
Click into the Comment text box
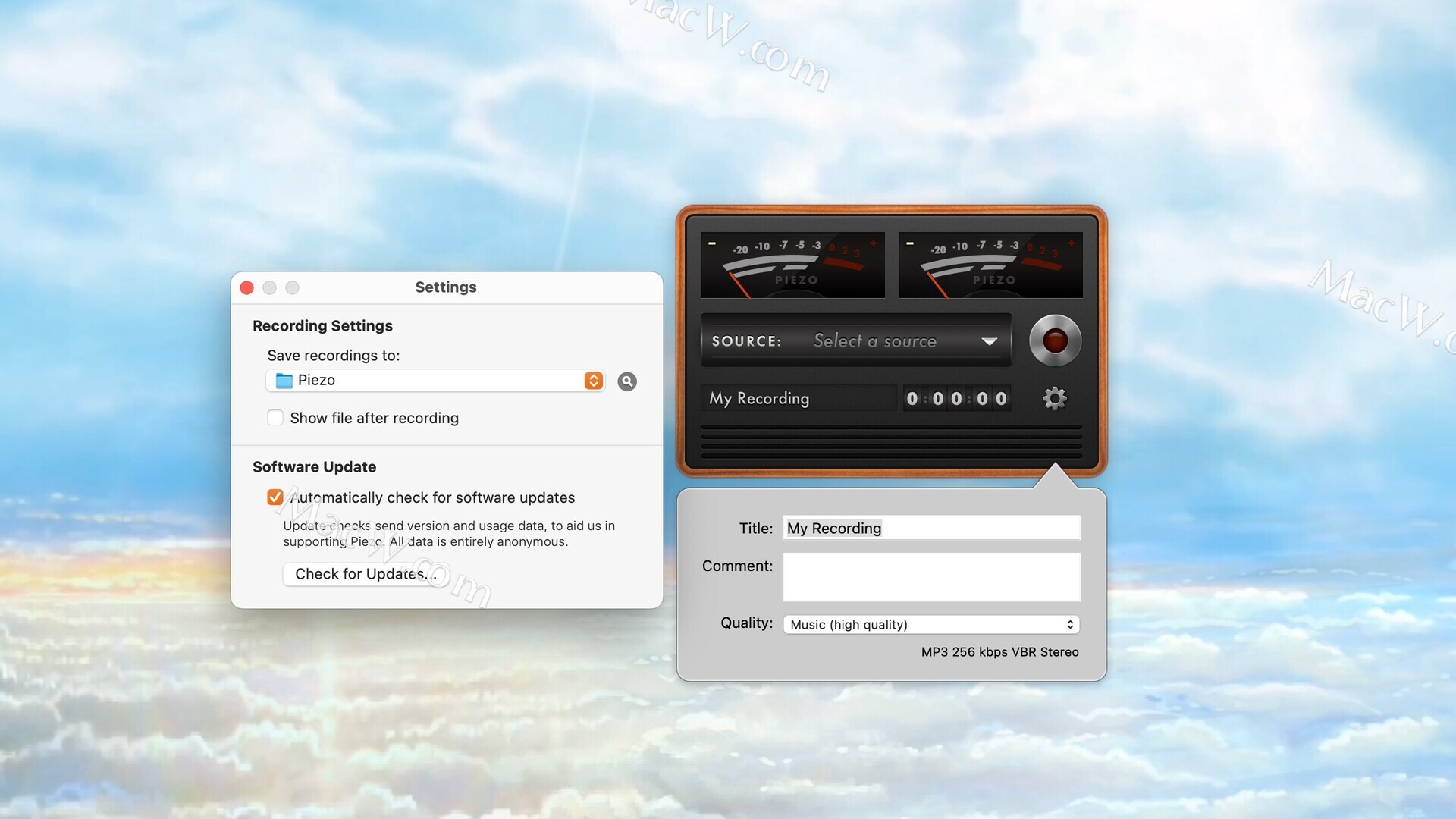tap(931, 577)
